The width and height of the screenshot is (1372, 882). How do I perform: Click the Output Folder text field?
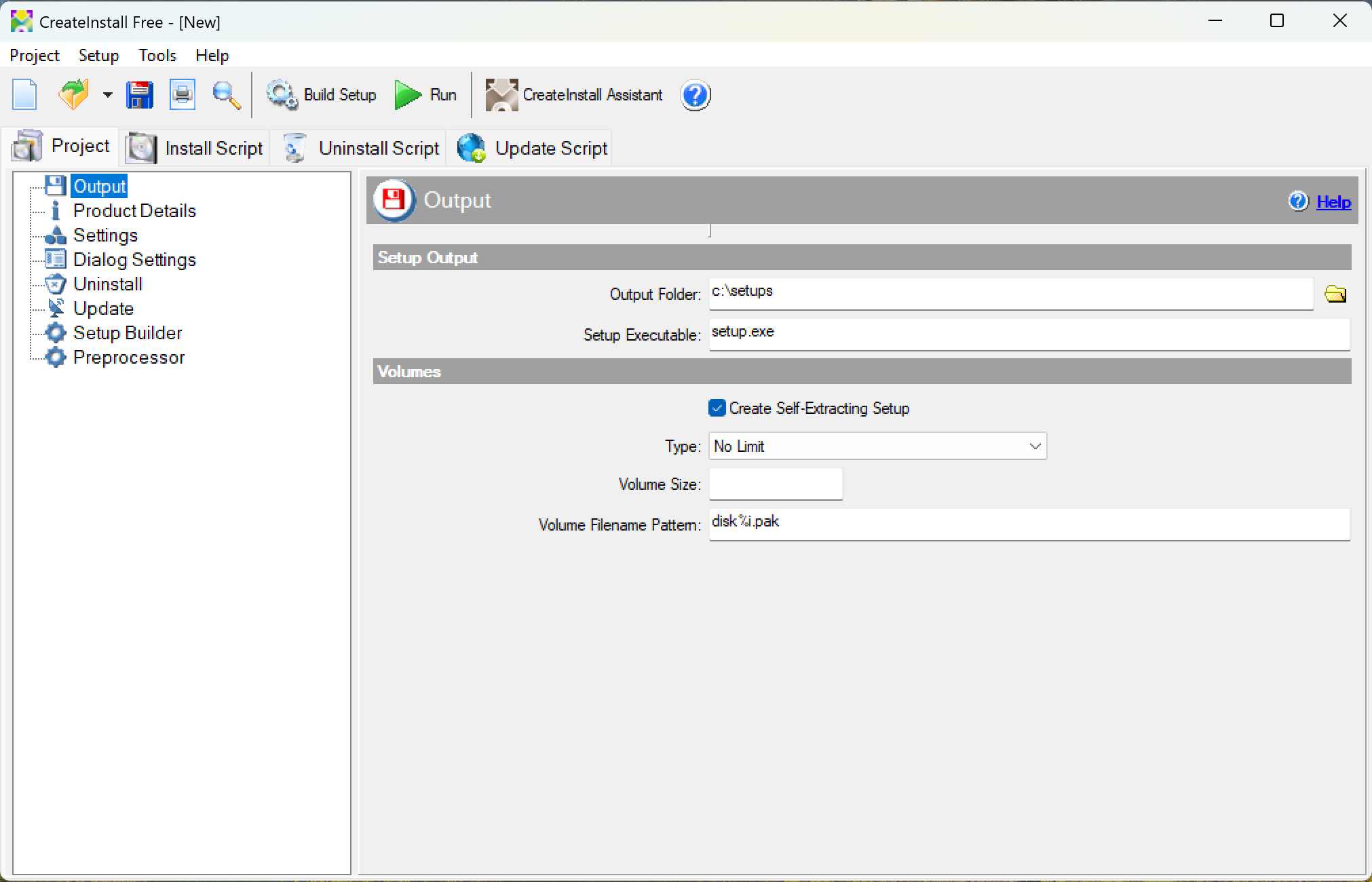tap(1011, 293)
